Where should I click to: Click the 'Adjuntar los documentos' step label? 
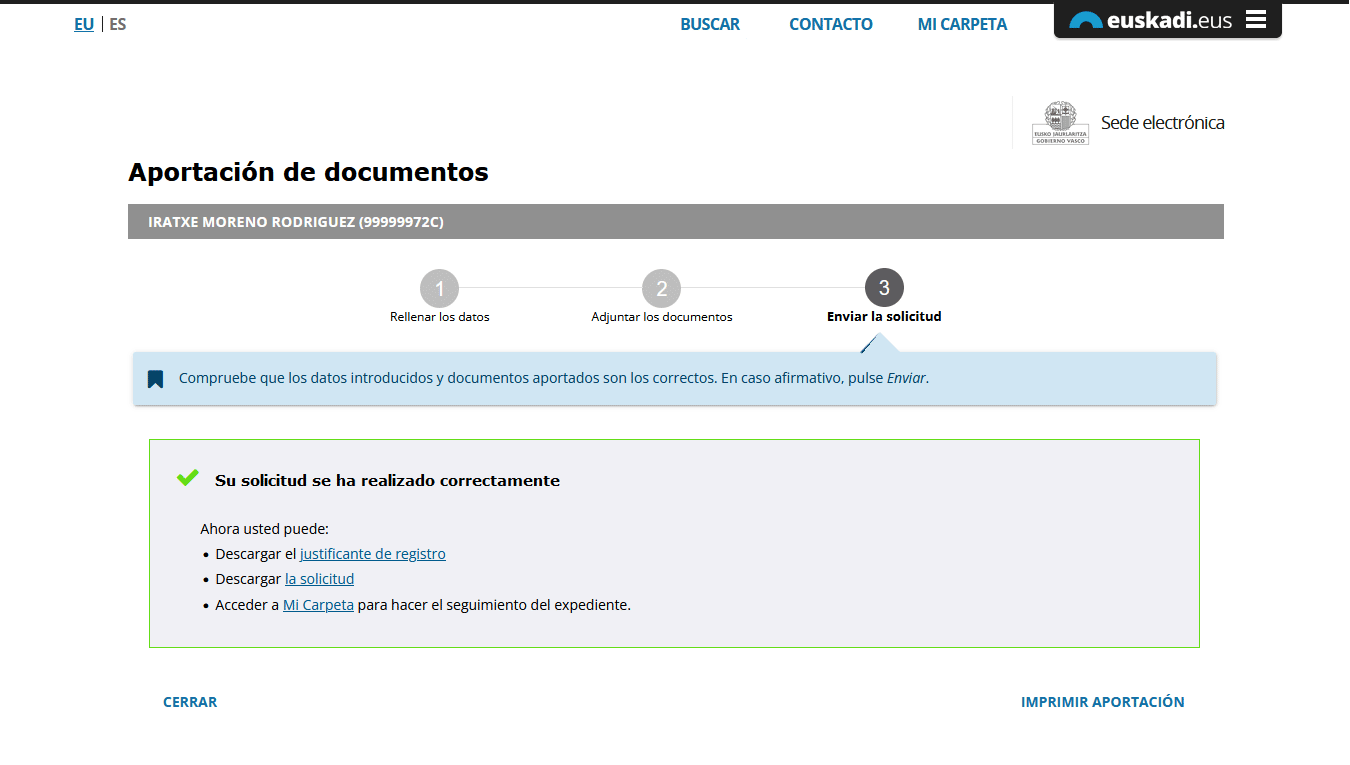click(661, 317)
